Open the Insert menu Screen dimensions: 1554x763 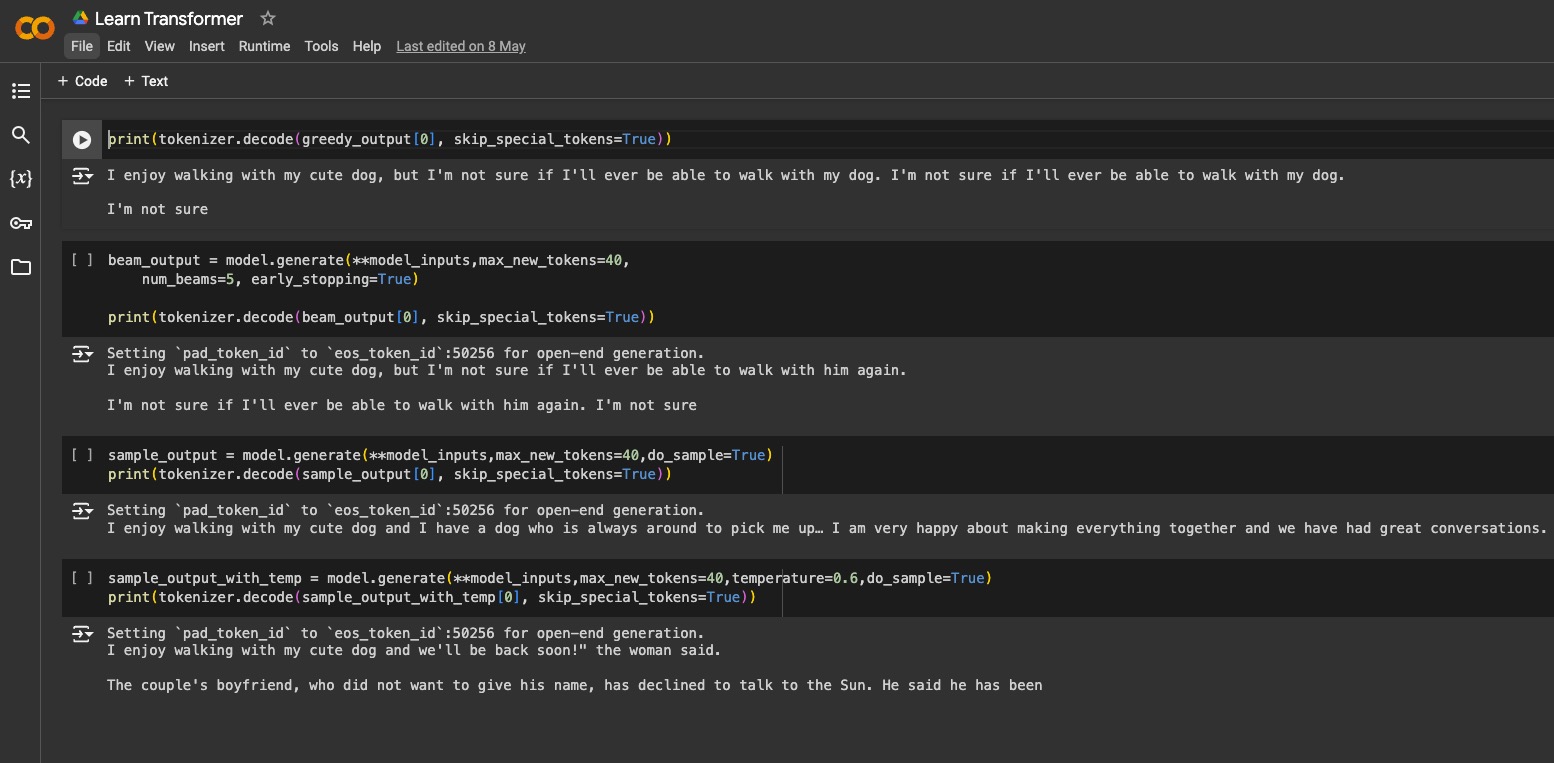207,46
